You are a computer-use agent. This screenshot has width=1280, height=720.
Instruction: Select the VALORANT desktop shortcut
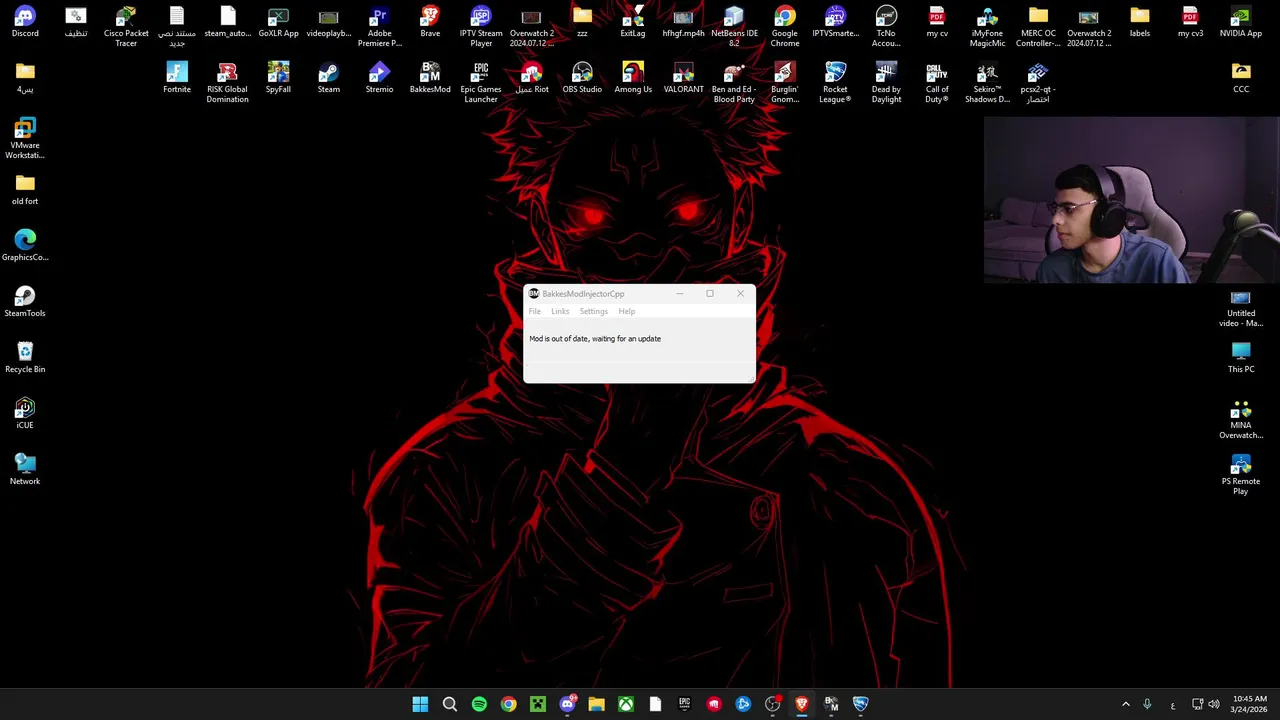coord(683,78)
